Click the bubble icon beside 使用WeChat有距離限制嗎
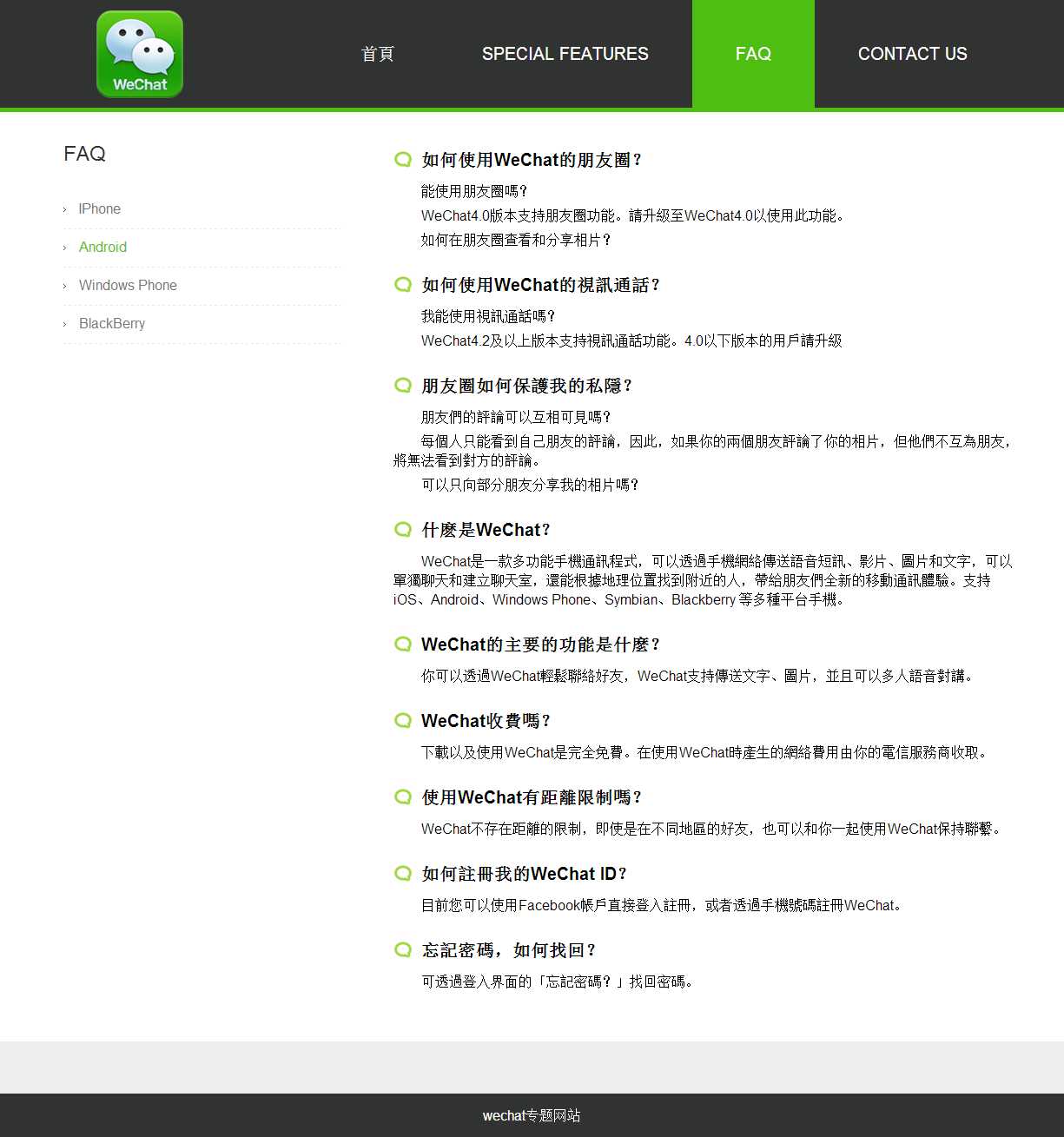The width and height of the screenshot is (1064, 1137). pos(403,797)
